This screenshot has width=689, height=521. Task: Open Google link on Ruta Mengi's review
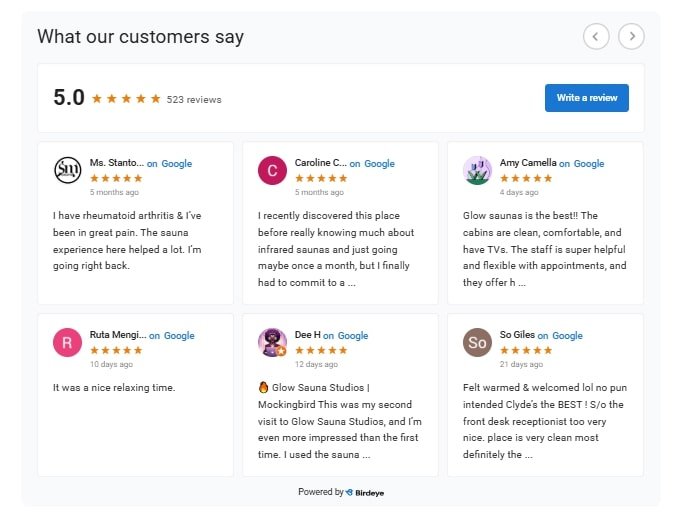[x=178, y=336]
